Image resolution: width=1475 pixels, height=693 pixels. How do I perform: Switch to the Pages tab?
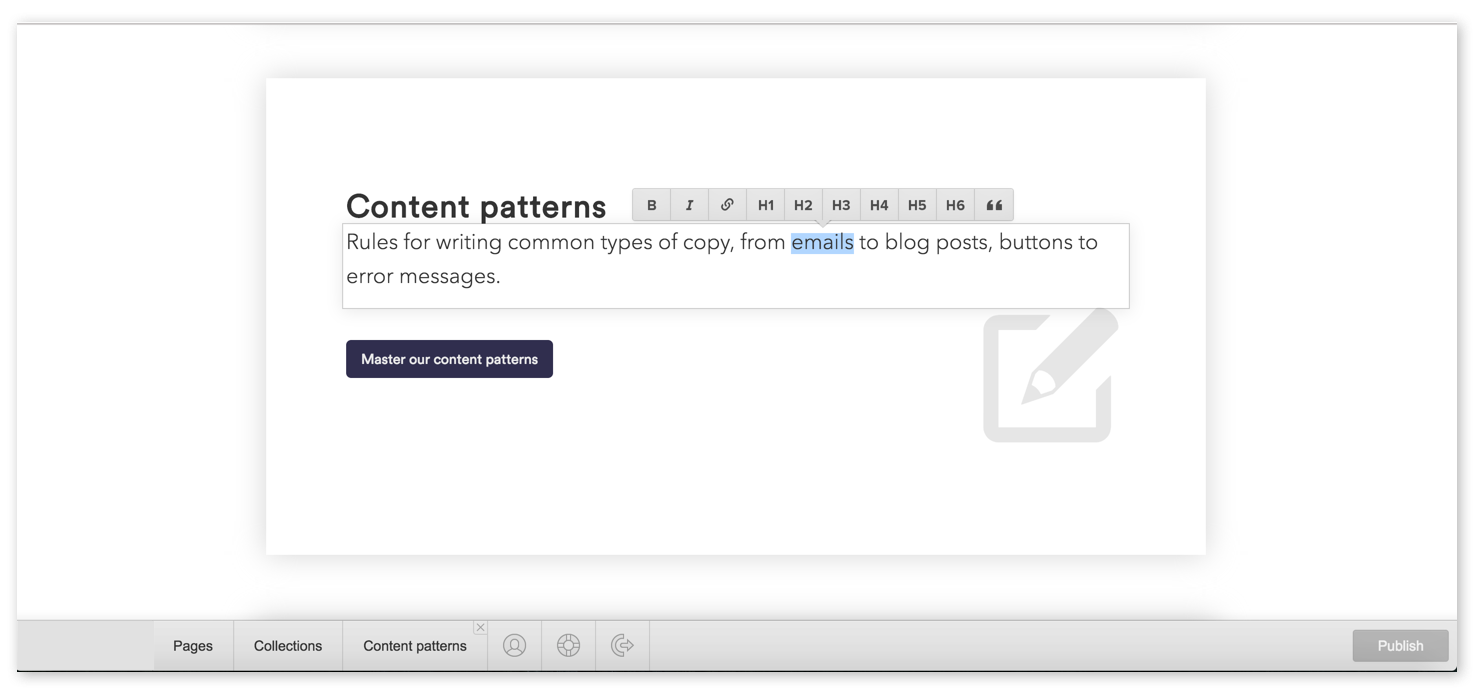tap(192, 645)
